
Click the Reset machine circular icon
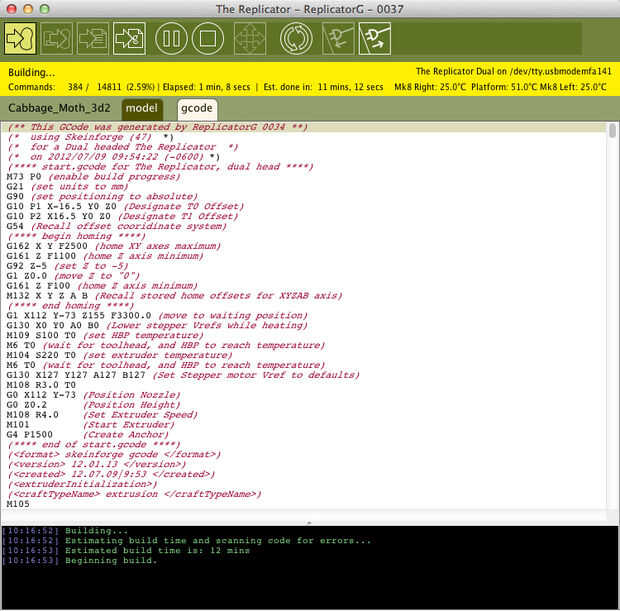pyautogui.click(x=296, y=39)
